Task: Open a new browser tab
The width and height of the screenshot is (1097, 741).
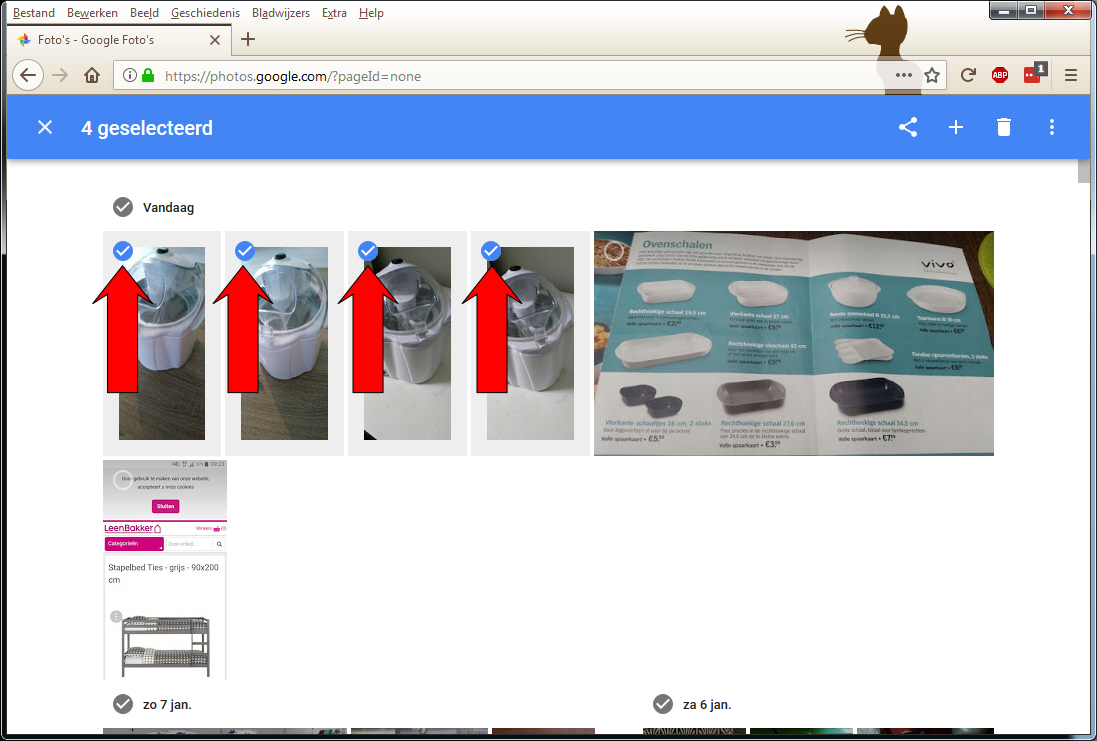Action: tap(248, 39)
